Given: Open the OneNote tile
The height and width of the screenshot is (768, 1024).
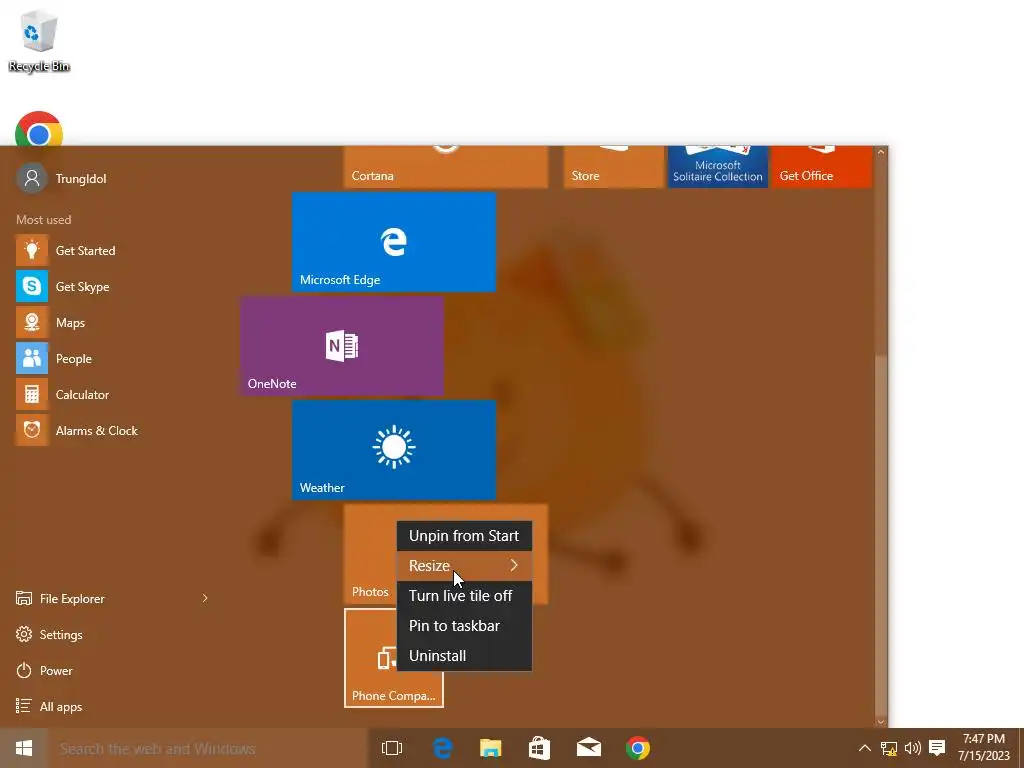Looking at the screenshot, I should pos(342,346).
